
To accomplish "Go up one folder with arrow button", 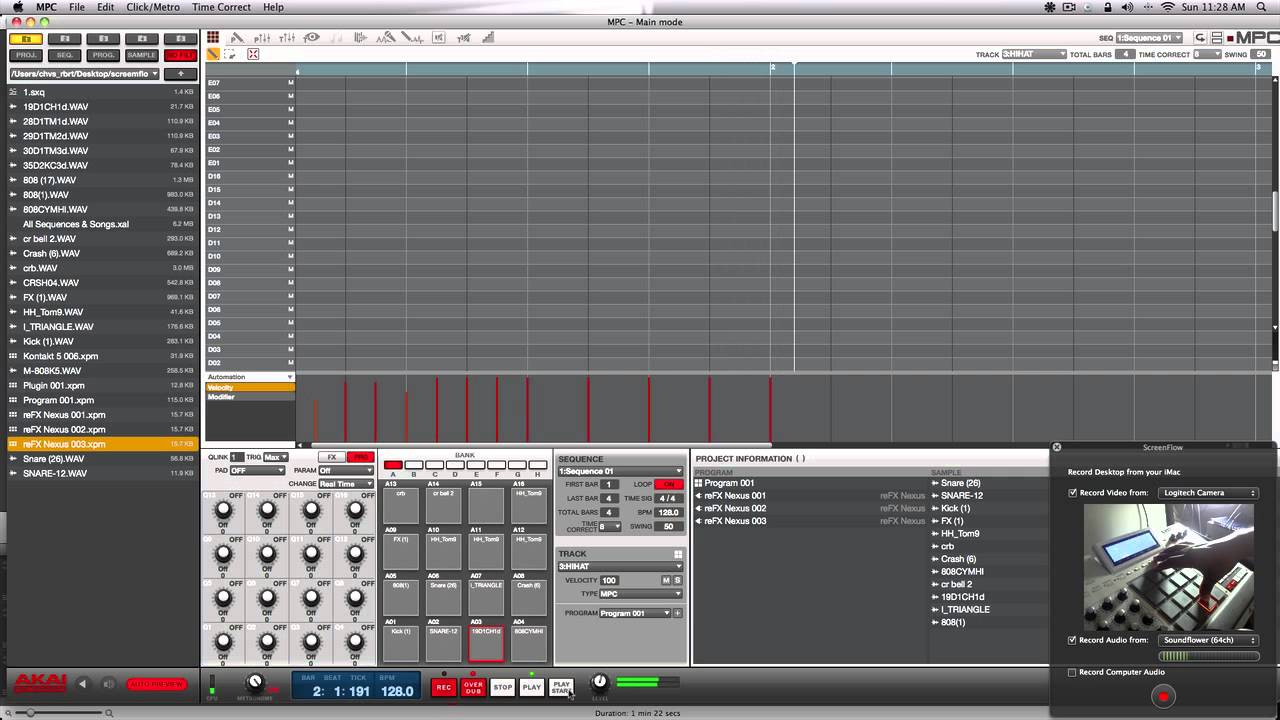I will (x=181, y=74).
